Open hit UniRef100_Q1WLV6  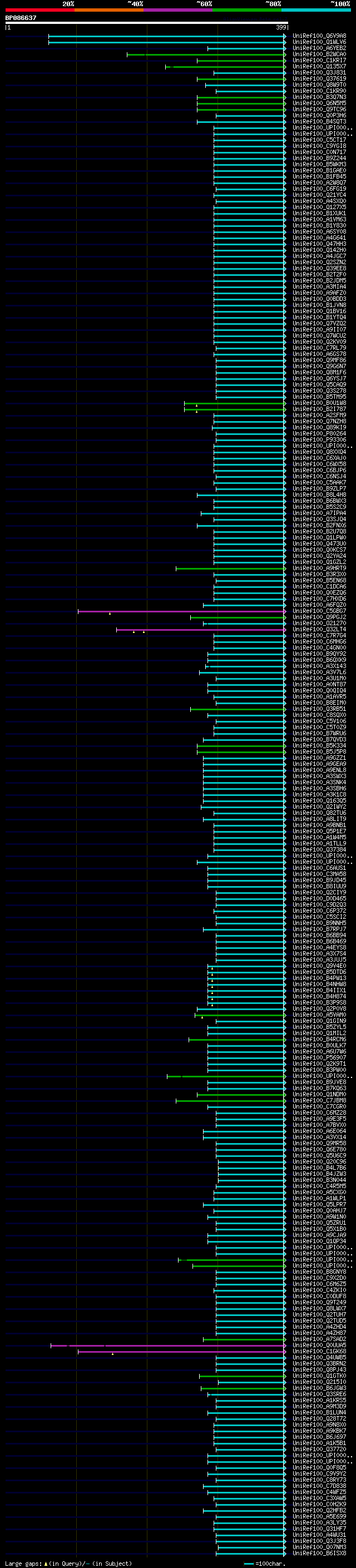pyautogui.click(x=319, y=42)
